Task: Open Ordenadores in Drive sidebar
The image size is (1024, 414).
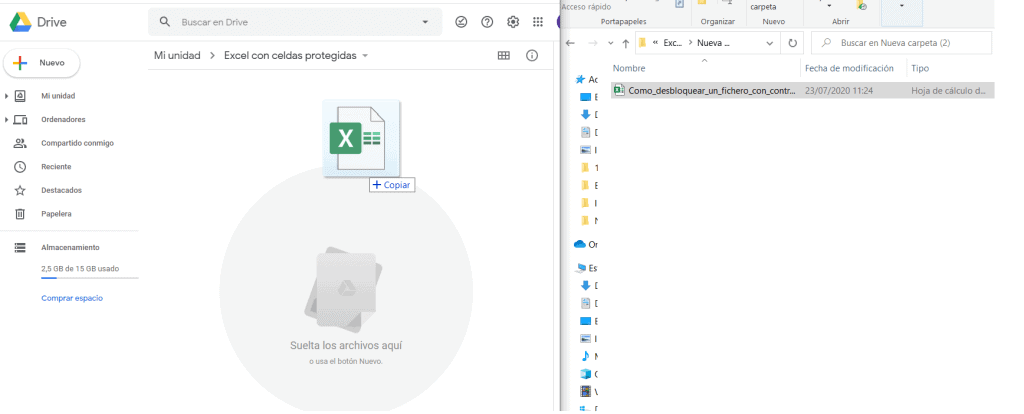Action: tap(63, 119)
